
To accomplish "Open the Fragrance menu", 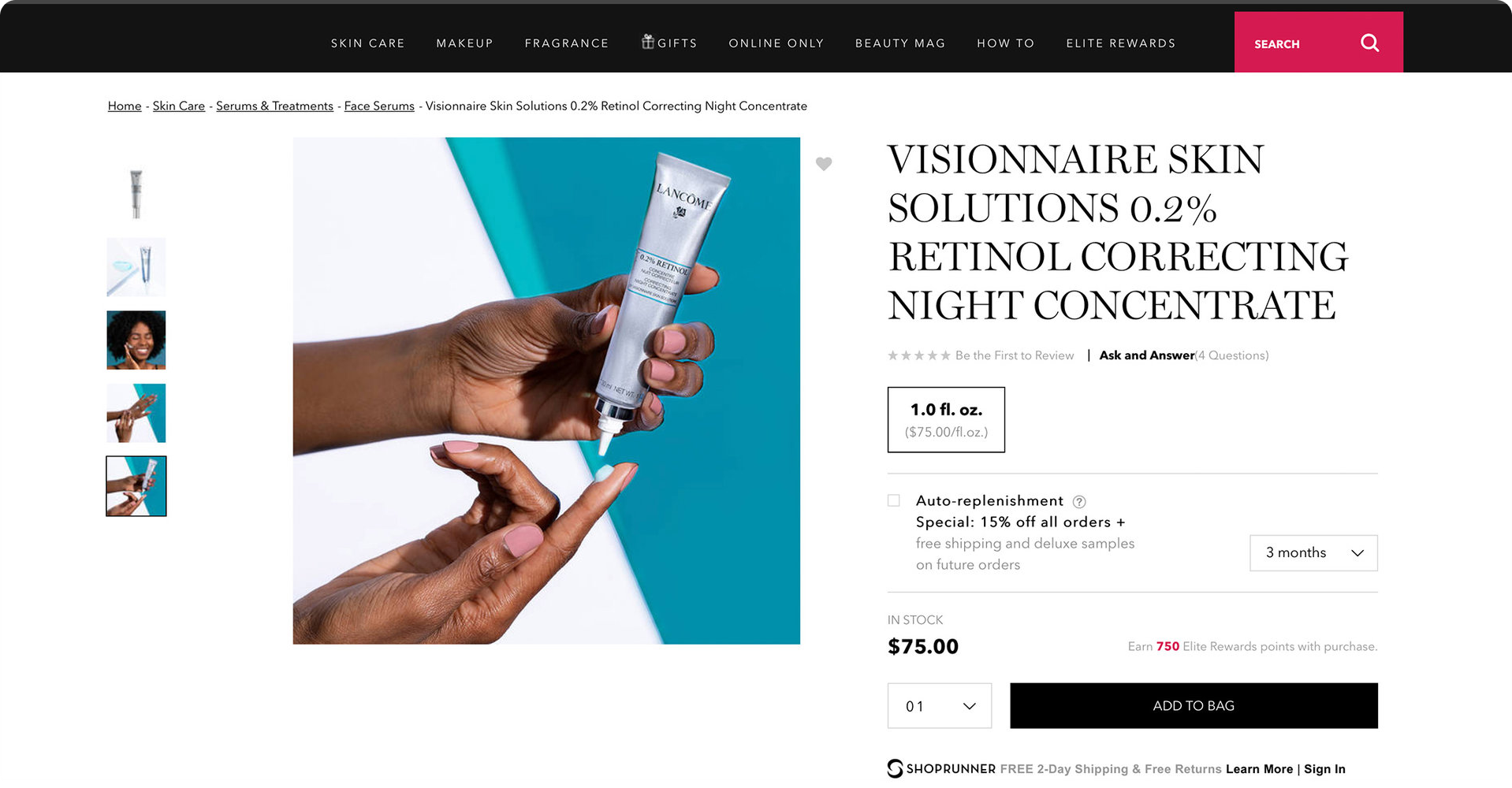I will coord(567,43).
